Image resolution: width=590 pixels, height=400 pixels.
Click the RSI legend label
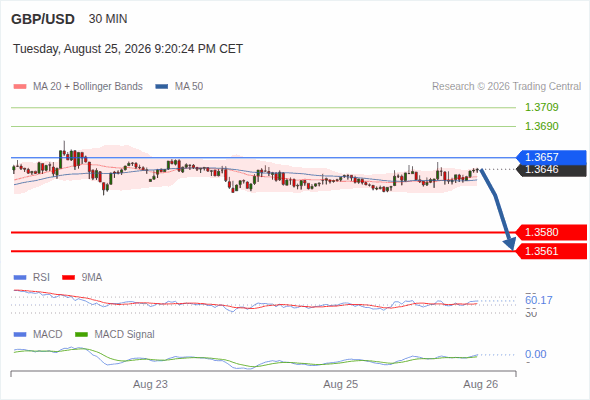[x=41, y=278]
